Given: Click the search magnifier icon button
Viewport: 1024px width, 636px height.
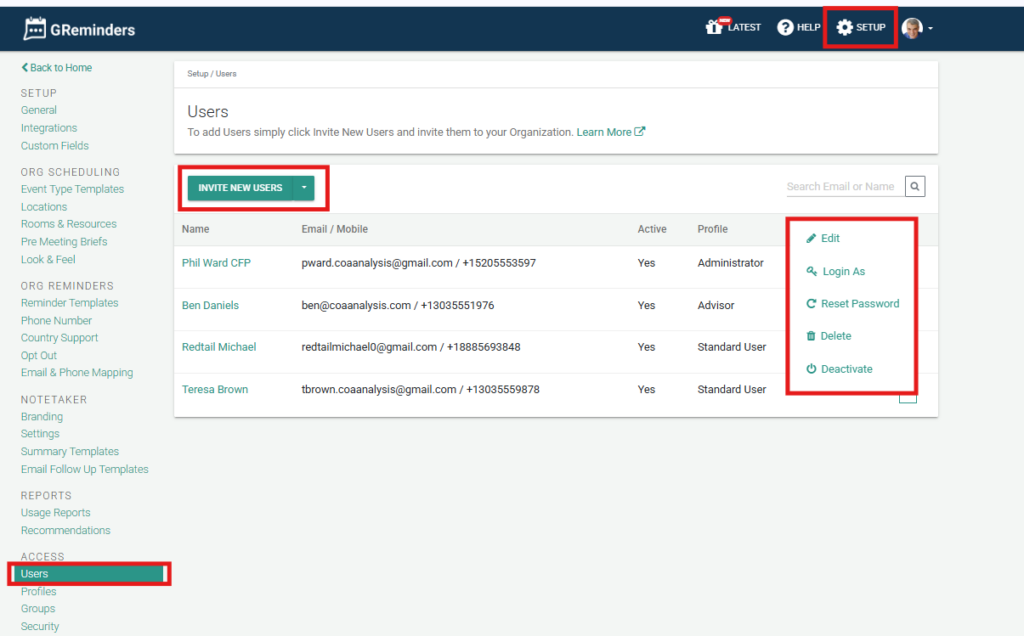Looking at the screenshot, I should click(x=915, y=186).
